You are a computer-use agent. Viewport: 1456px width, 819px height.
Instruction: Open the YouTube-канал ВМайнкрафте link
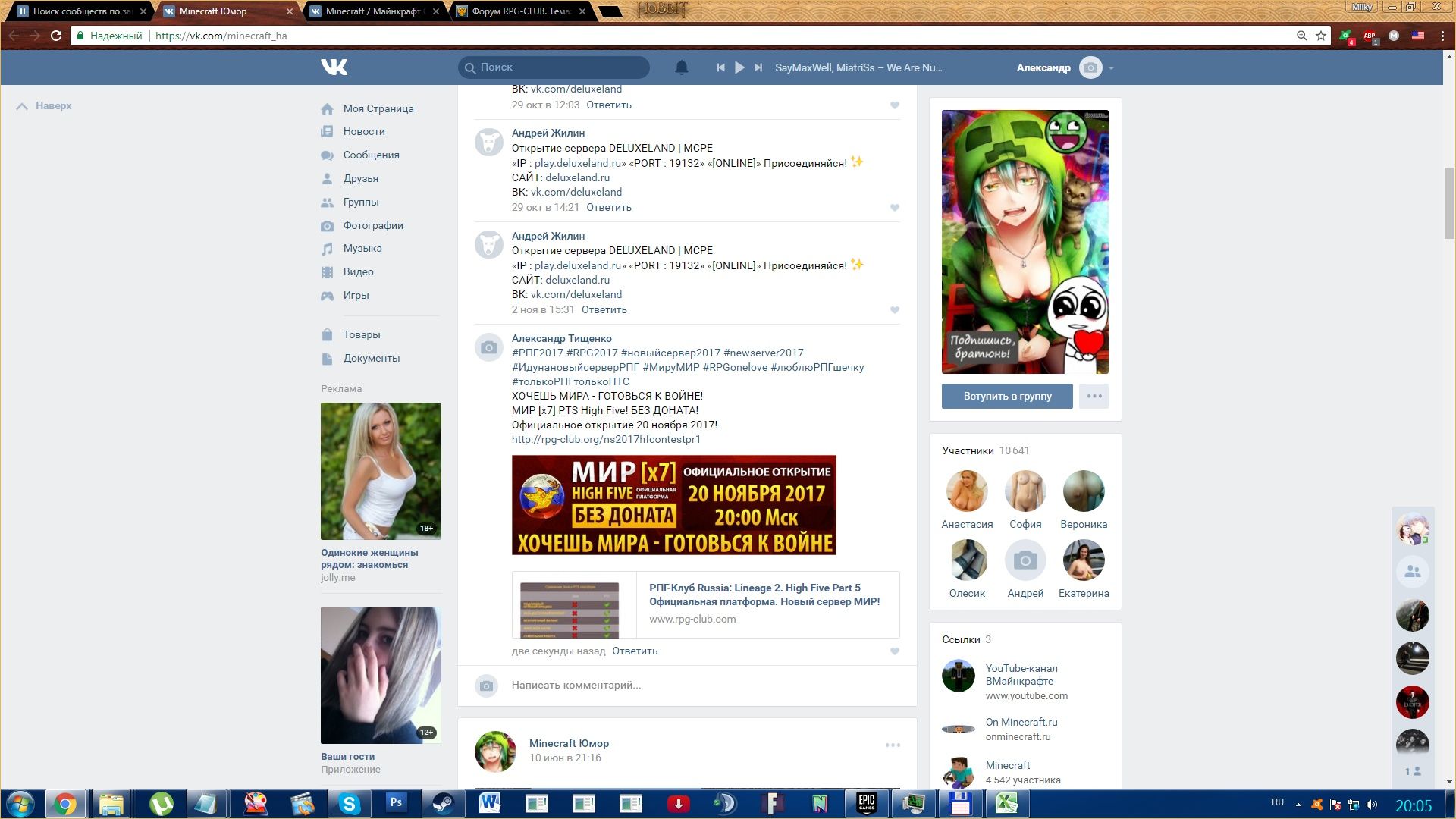click(x=1021, y=674)
